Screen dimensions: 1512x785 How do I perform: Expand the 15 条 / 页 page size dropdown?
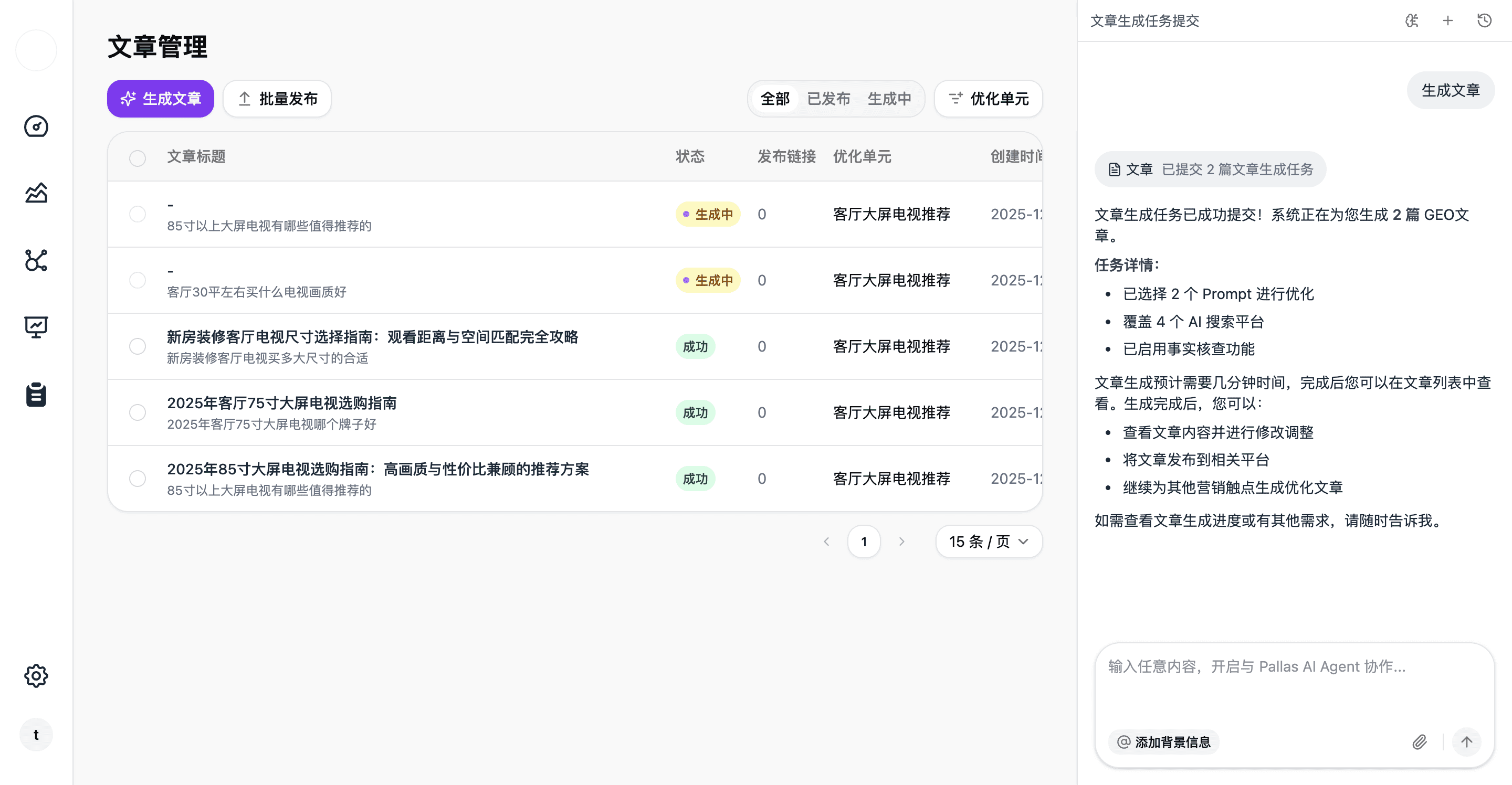pos(989,542)
